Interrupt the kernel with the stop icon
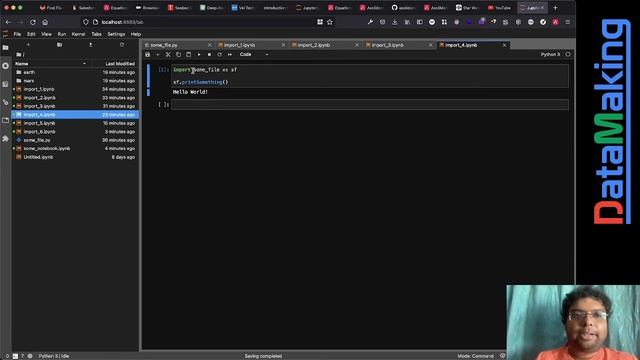This screenshot has height=360, width=640. [209, 54]
